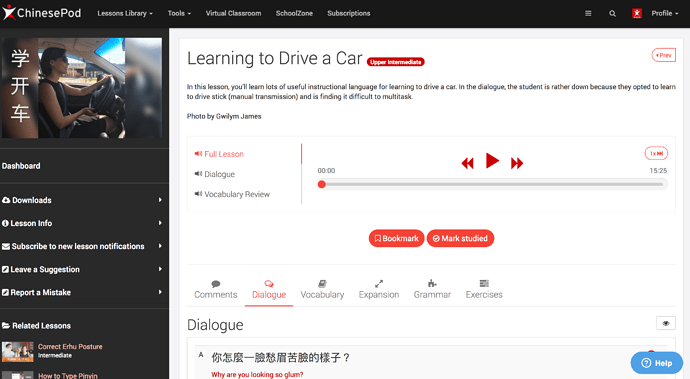Play the lesson audio

point(492,161)
